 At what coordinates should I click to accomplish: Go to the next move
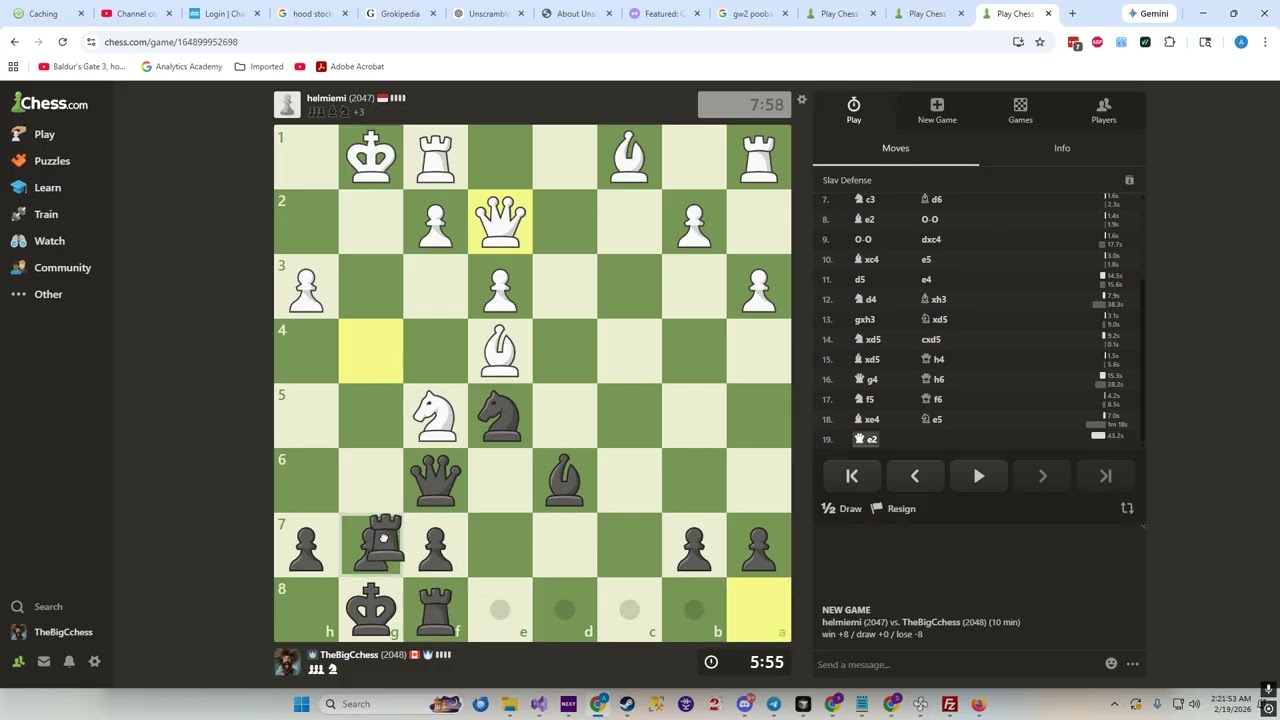[x=1042, y=477]
